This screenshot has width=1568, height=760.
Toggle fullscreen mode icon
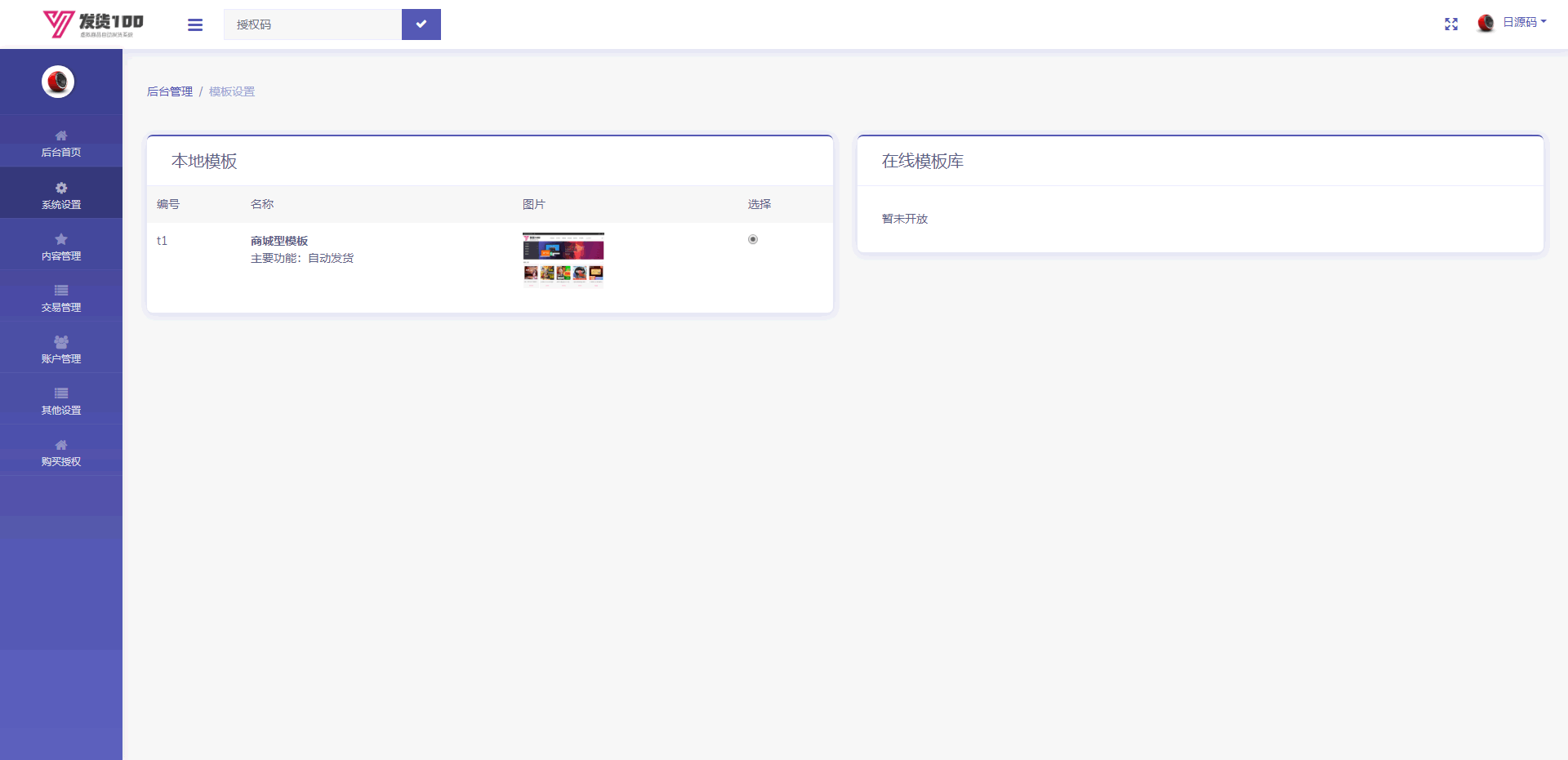[x=1451, y=24]
